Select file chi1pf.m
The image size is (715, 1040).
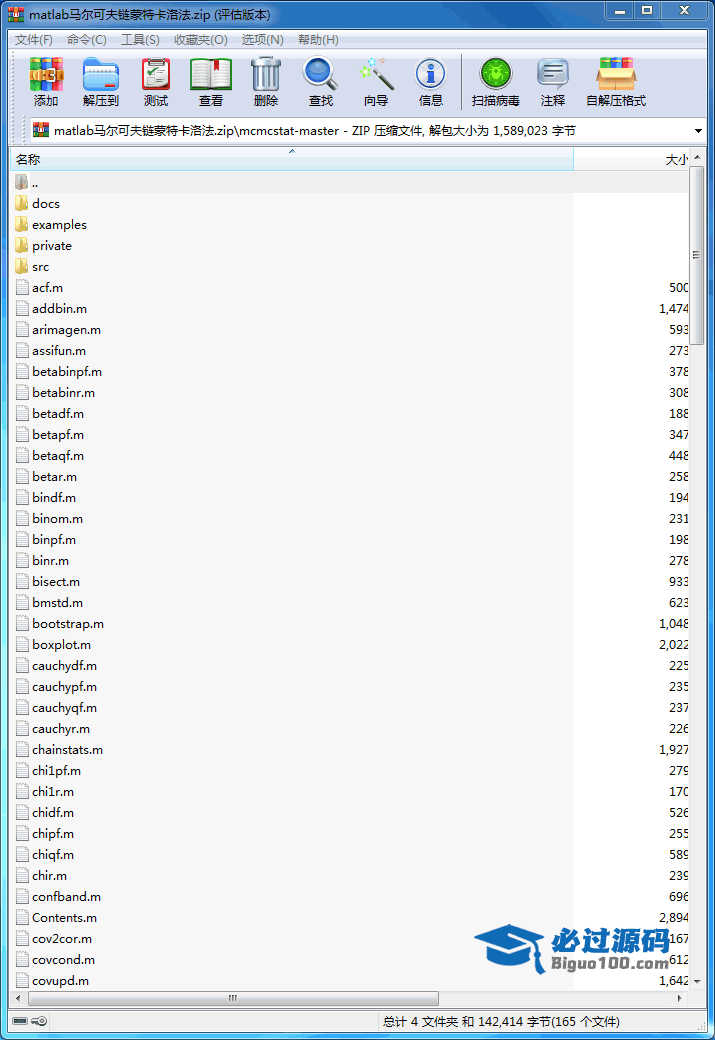click(x=48, y=771)
